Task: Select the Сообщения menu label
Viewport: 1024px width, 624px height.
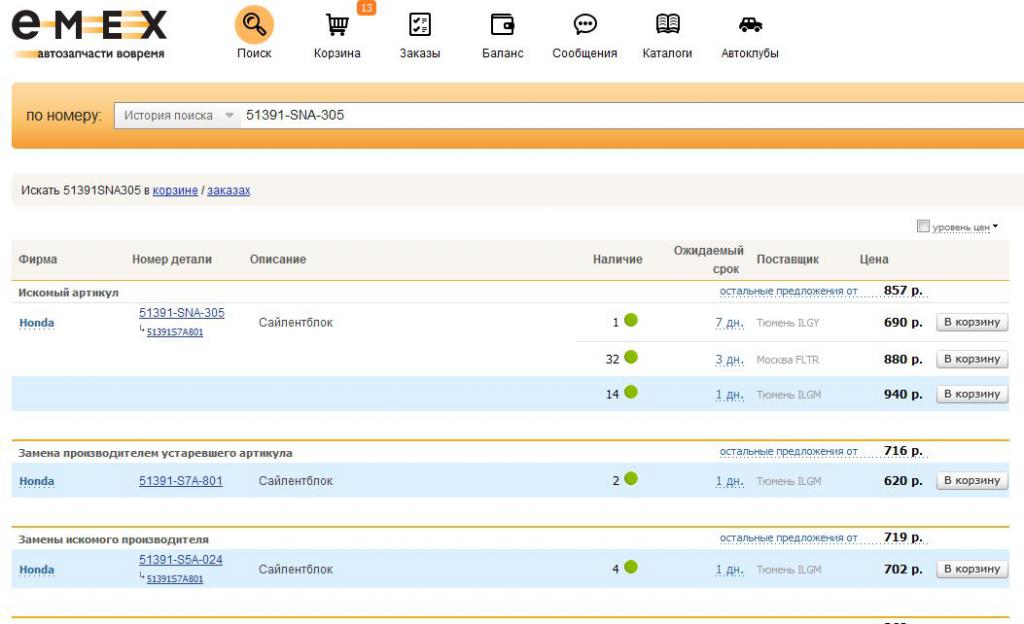Action: [x=584, y=54]
